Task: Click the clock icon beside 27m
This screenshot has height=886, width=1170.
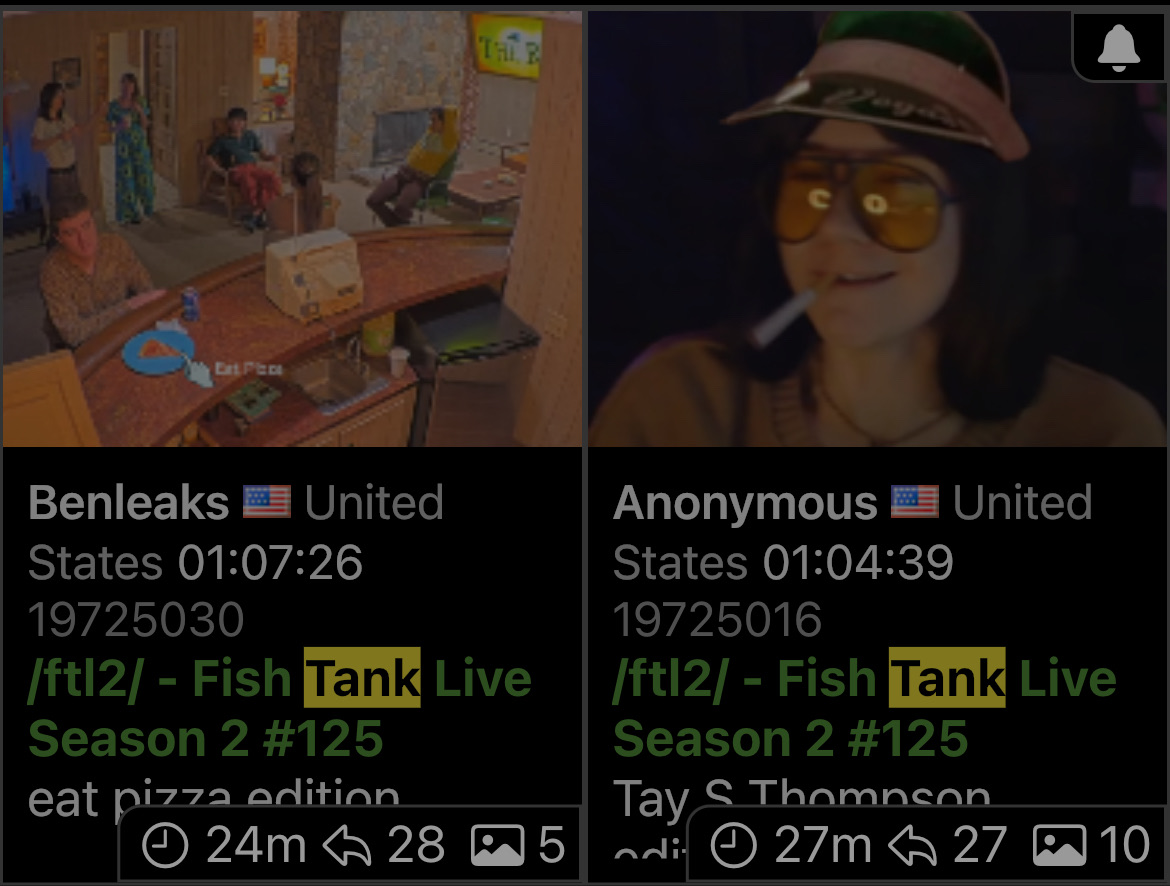Action: [x=733, y=845]
